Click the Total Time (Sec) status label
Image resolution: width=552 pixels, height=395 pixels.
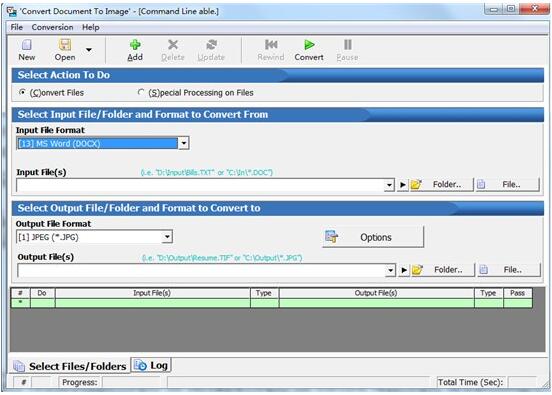tap(470, 382)
